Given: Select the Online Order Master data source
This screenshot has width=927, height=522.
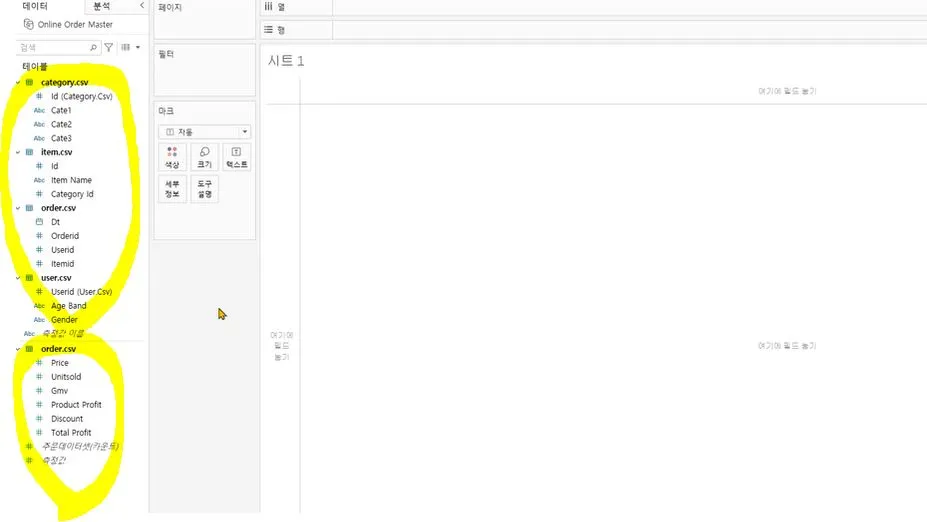Looking at the screenshot, I should click(75, 24).
